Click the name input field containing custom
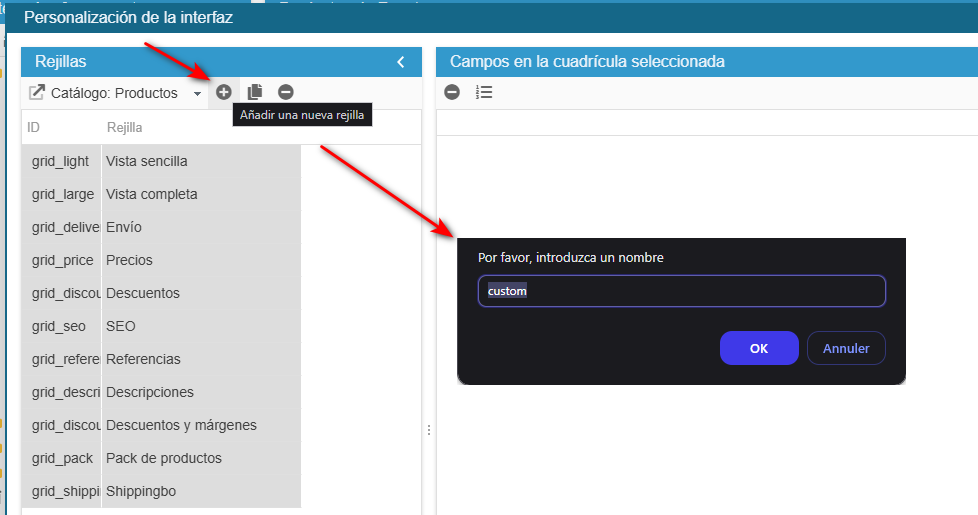This screenshot has width=978, height=515. click(x=682, y=291)
